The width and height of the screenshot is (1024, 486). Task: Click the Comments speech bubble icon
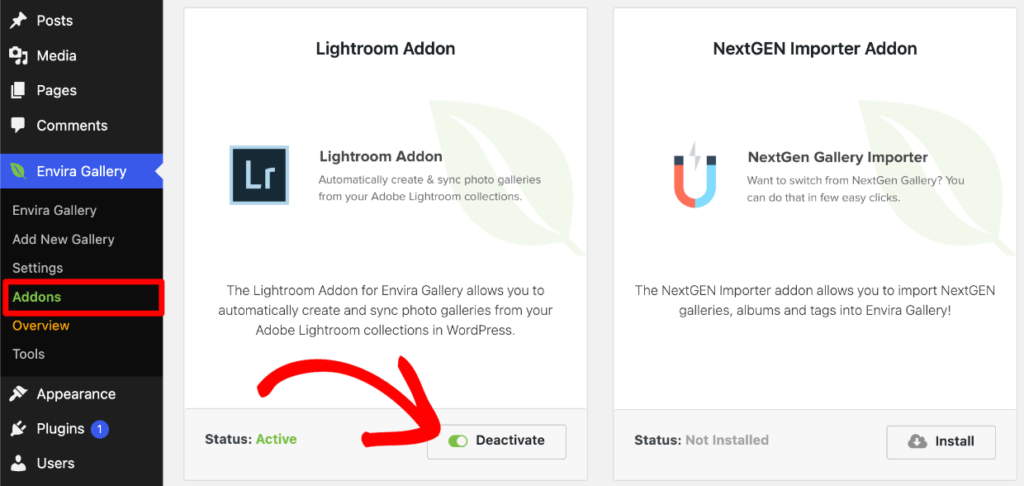point(18,125)
